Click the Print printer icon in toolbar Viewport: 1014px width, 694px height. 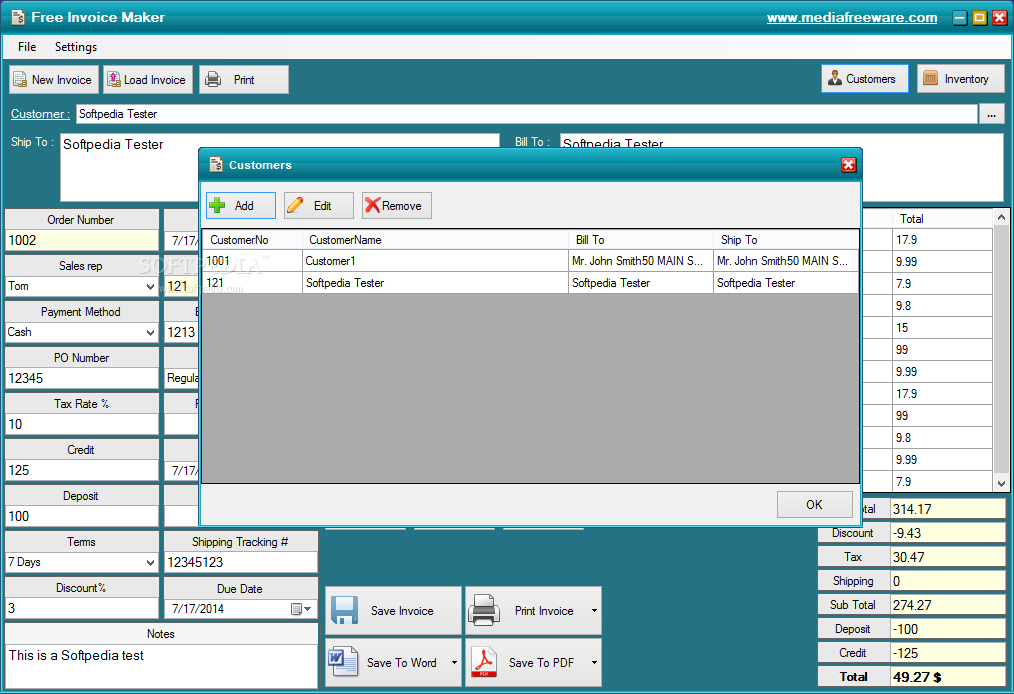[x=213, y=80]
